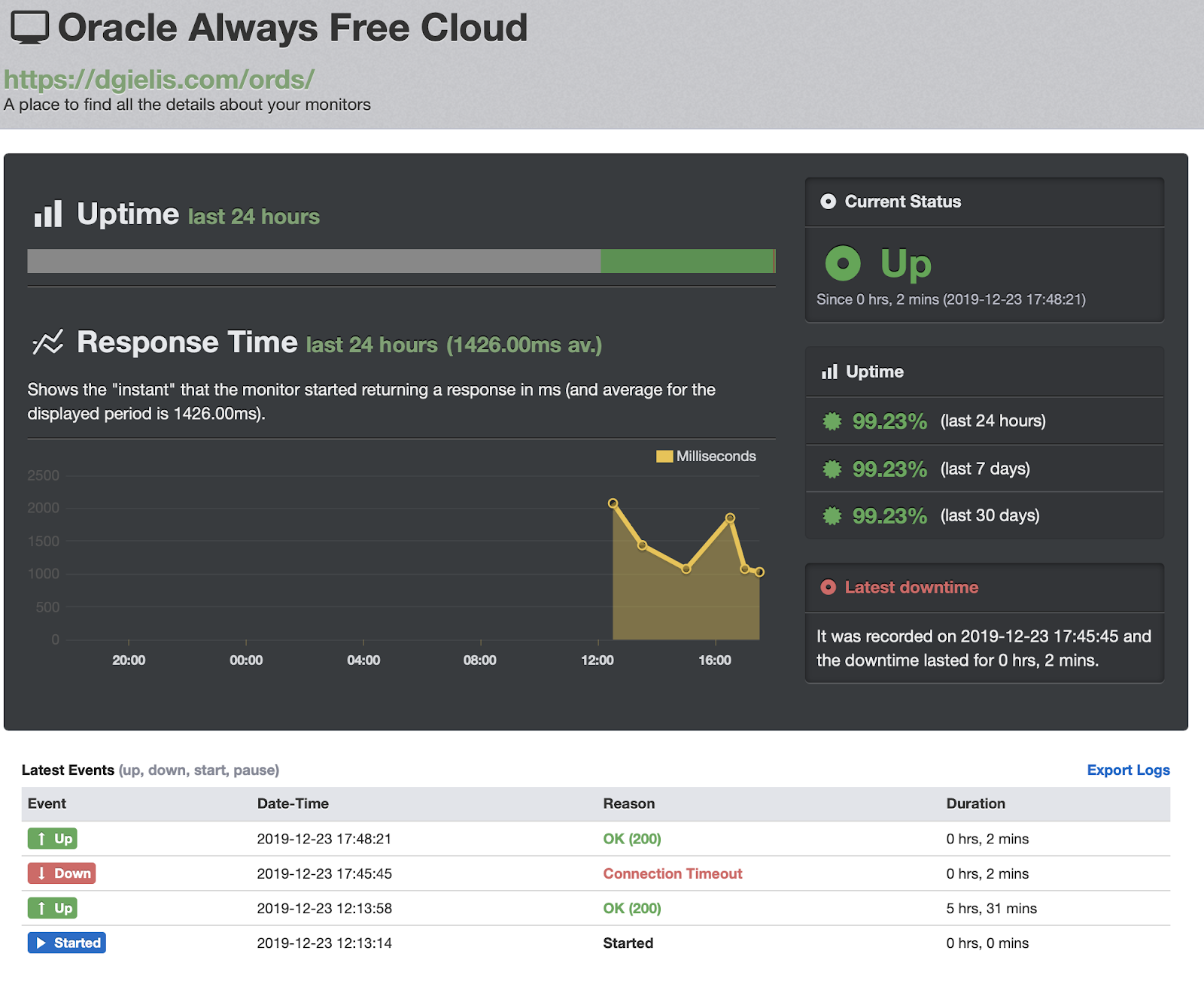1204x993 pixels.
Task: Click the green badge icon for last 7 days
Action: point(832,469)
